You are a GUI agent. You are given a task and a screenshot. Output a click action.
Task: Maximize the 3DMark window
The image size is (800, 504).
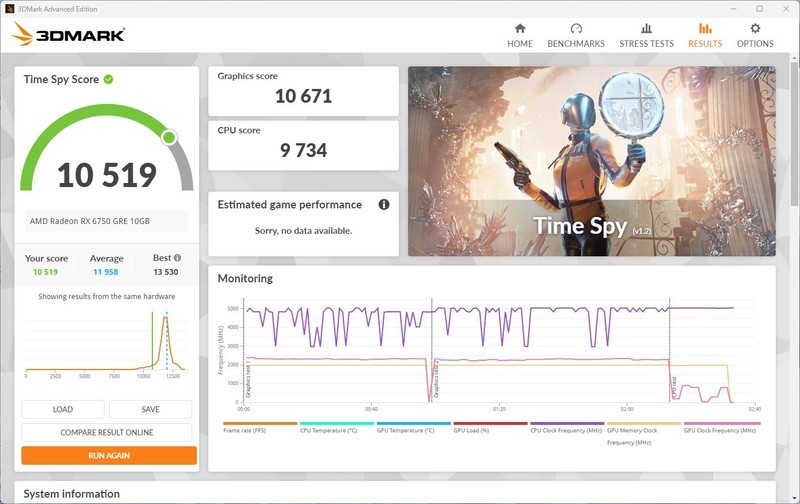(760, 9)
